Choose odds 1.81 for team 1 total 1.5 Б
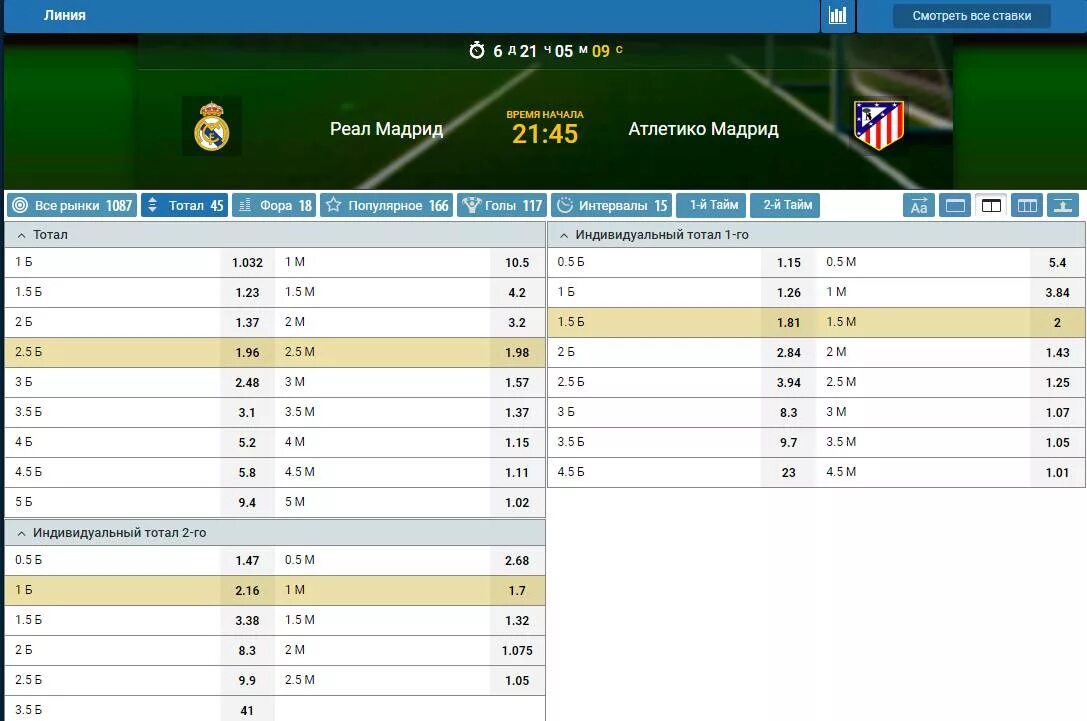This screenshot has width=1087, height=721. [789, 322]
